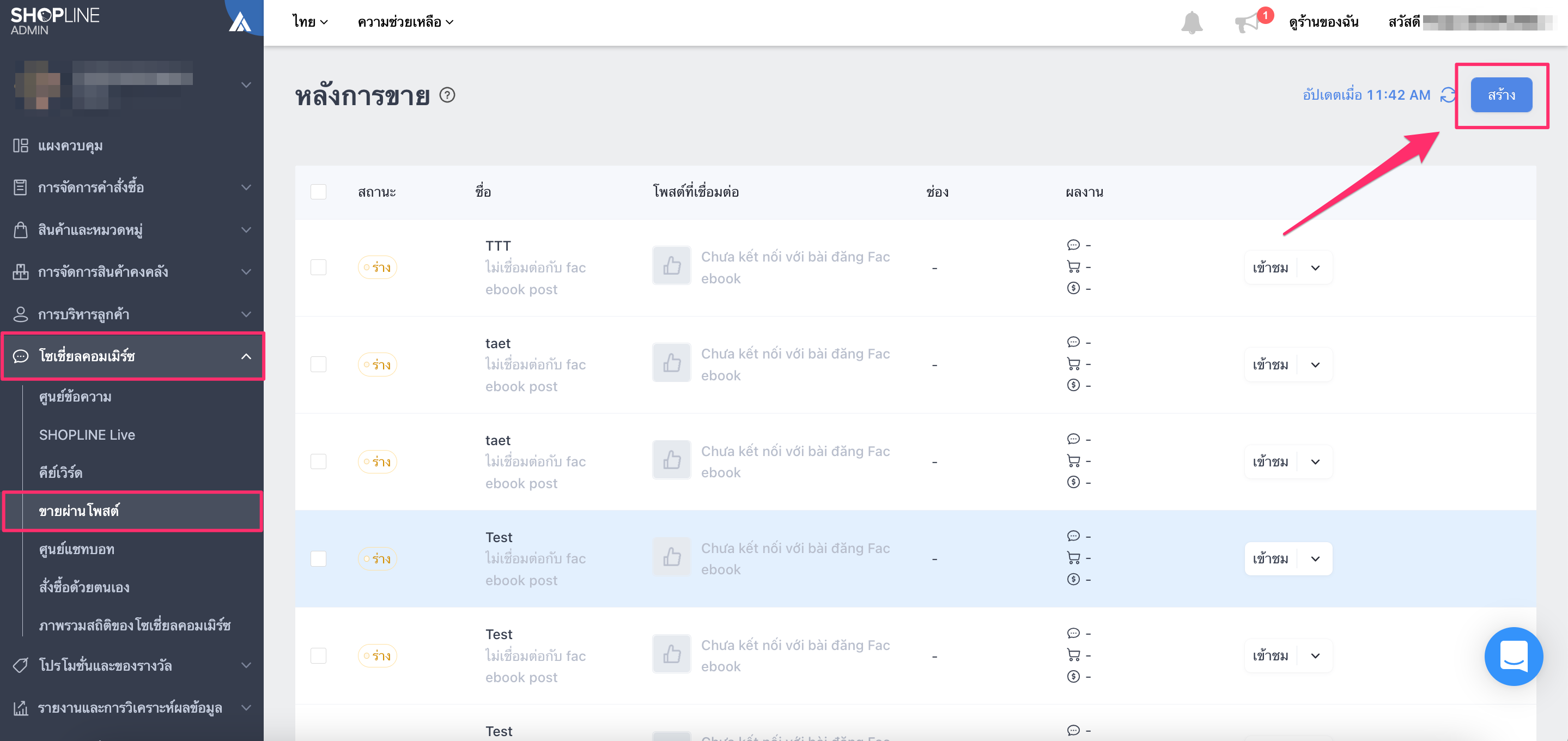The width and height of the screenshot is (1568, 741).
Task: Collapse the โซเชี่ยลคอมเมิร์ซ menu chevron
Action: click(246, 356)
